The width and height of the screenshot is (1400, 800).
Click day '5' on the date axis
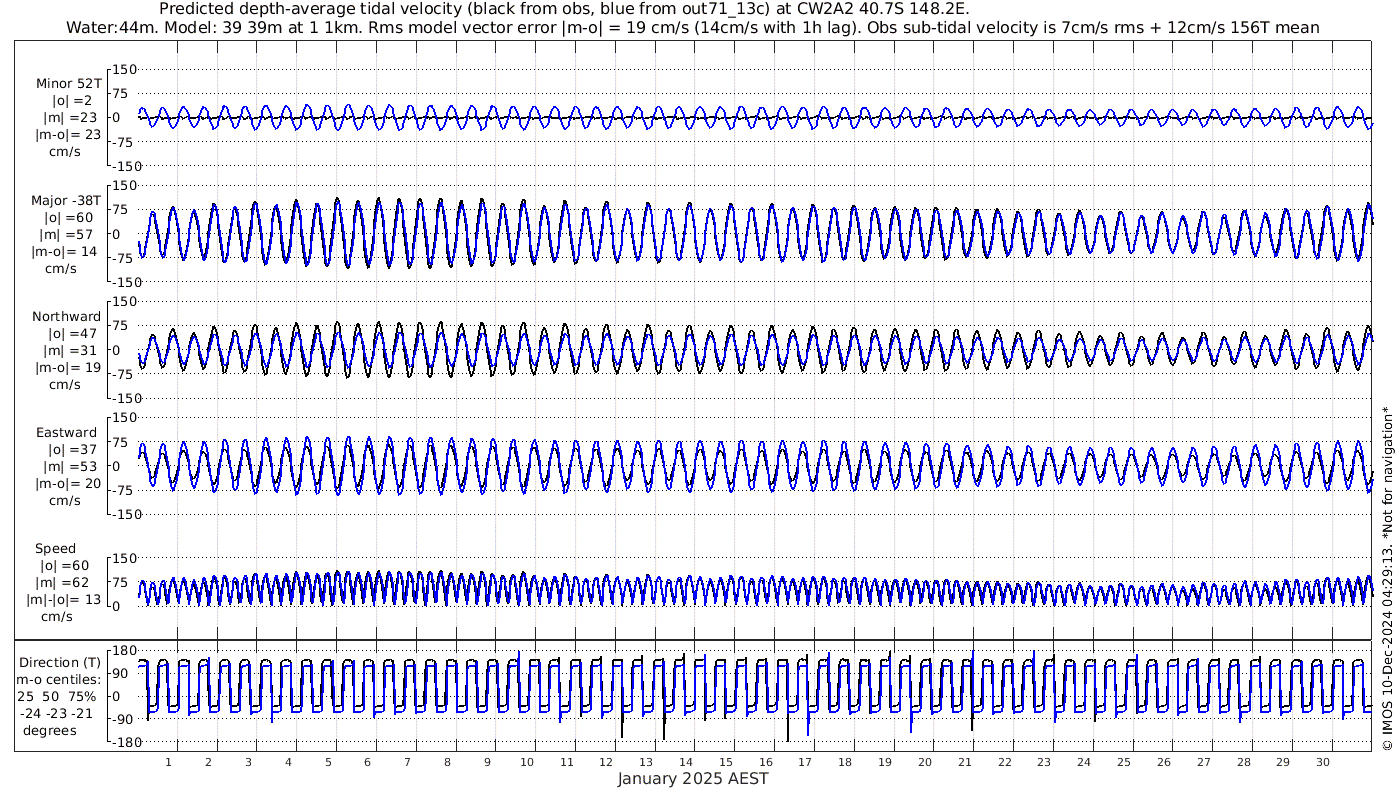click(x=327, y=762)
